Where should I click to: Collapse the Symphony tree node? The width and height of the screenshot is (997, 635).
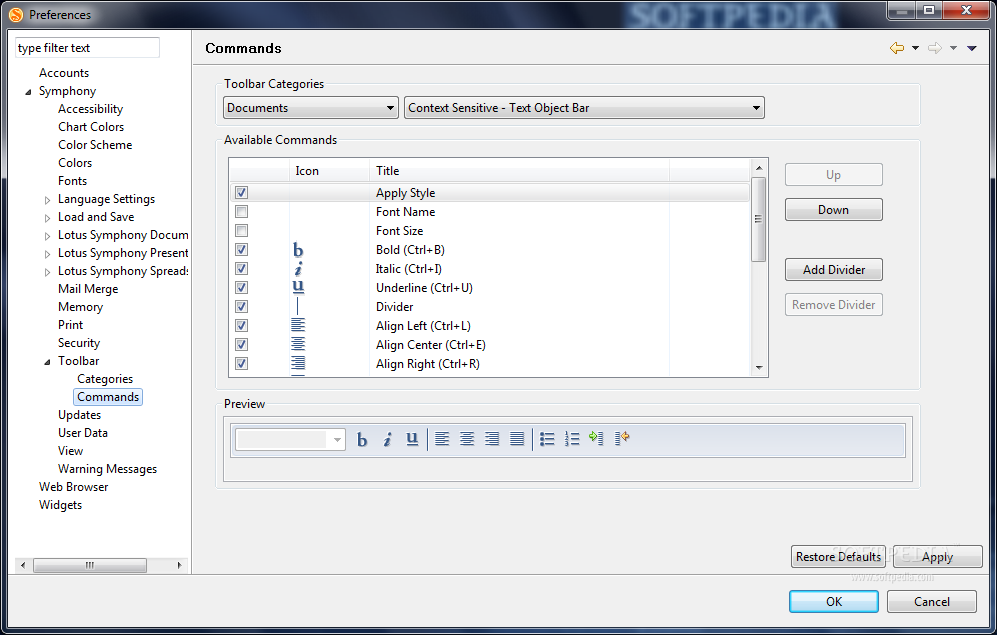click(x=28, y=92)
